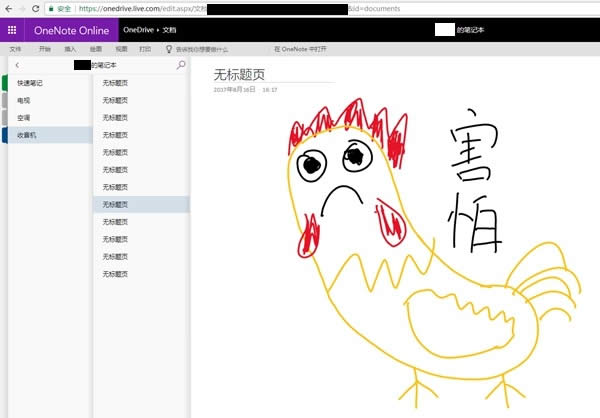Click the 无标题页 page title field
600x418 pixels.
click(x=240, y=75)
